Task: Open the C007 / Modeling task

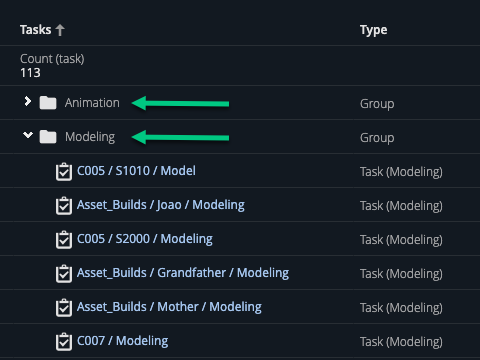Action: 123,341
